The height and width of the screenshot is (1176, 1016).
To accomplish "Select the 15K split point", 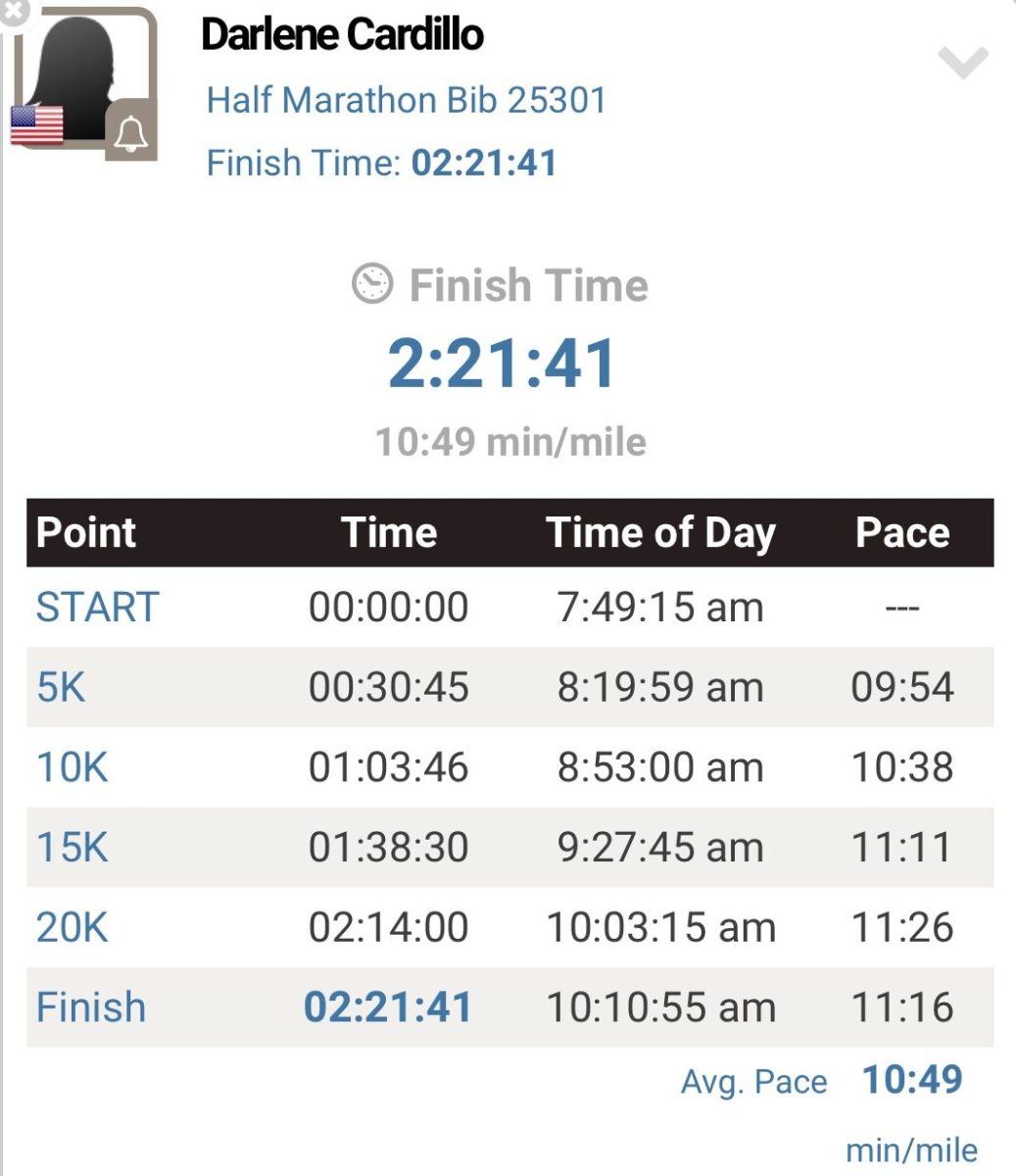I will coord(72,847).
